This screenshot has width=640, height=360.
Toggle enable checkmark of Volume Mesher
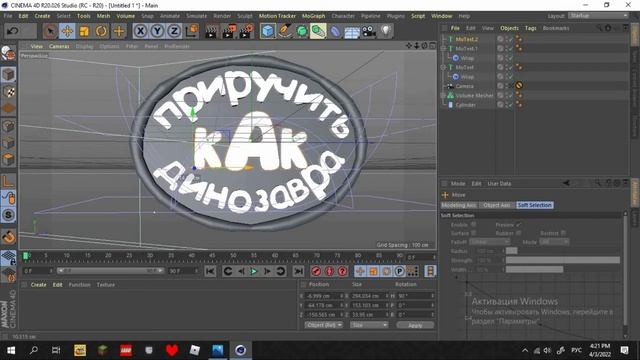coord(510,96)
